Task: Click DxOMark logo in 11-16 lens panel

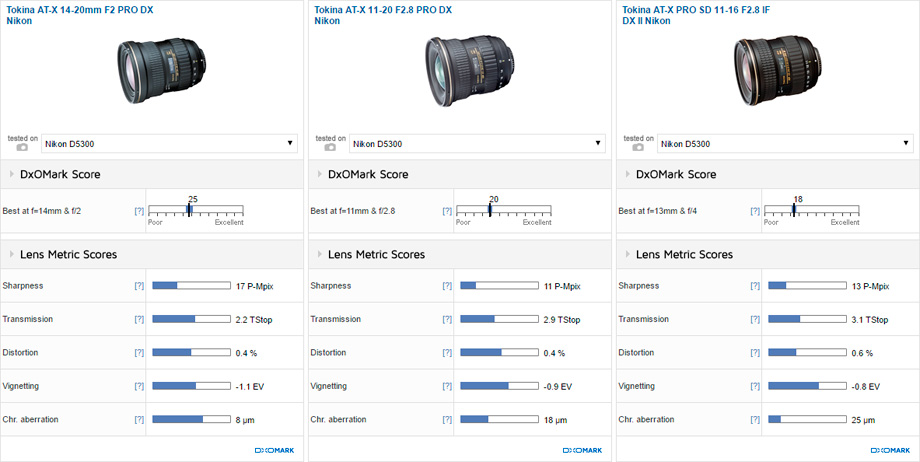Action: 891,451
